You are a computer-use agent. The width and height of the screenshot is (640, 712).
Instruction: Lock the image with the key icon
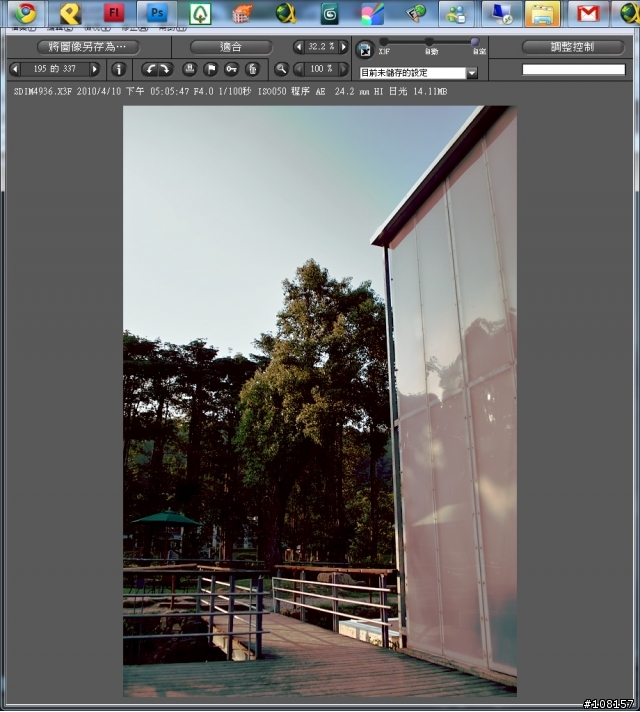click(232, 69)
